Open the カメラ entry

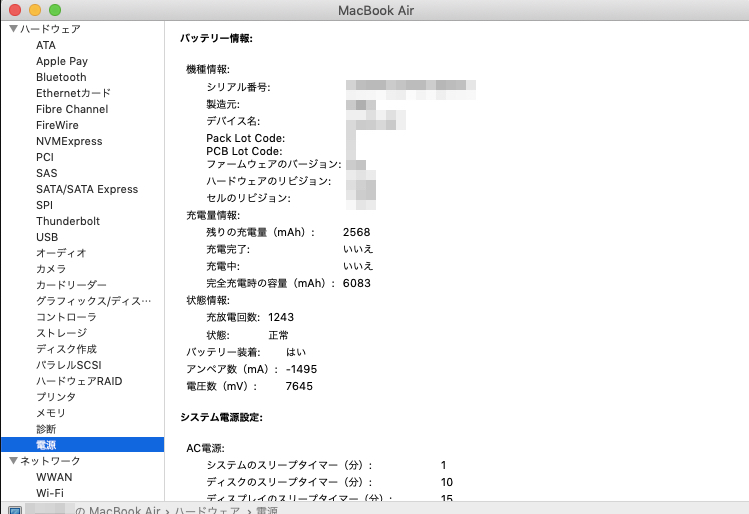[x=51, y=269]
